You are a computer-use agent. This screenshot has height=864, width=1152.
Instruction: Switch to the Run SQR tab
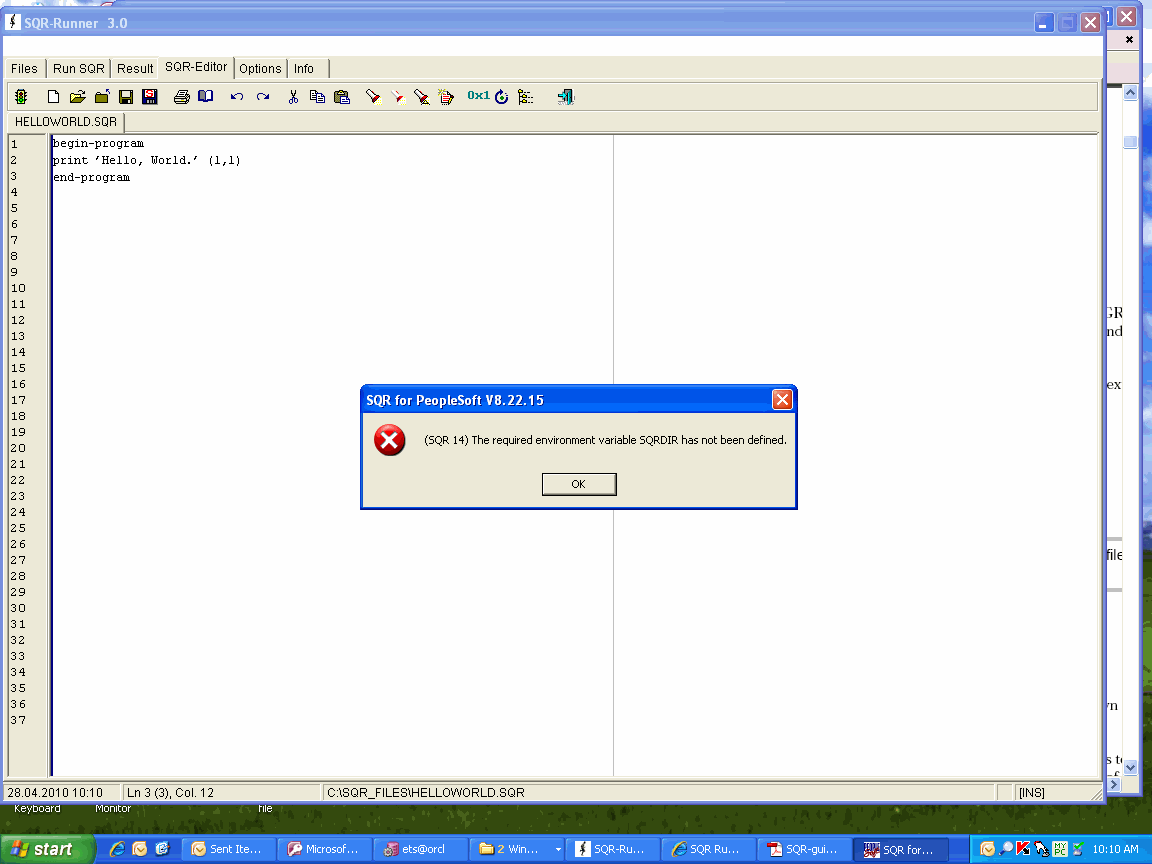pos(78,68)
